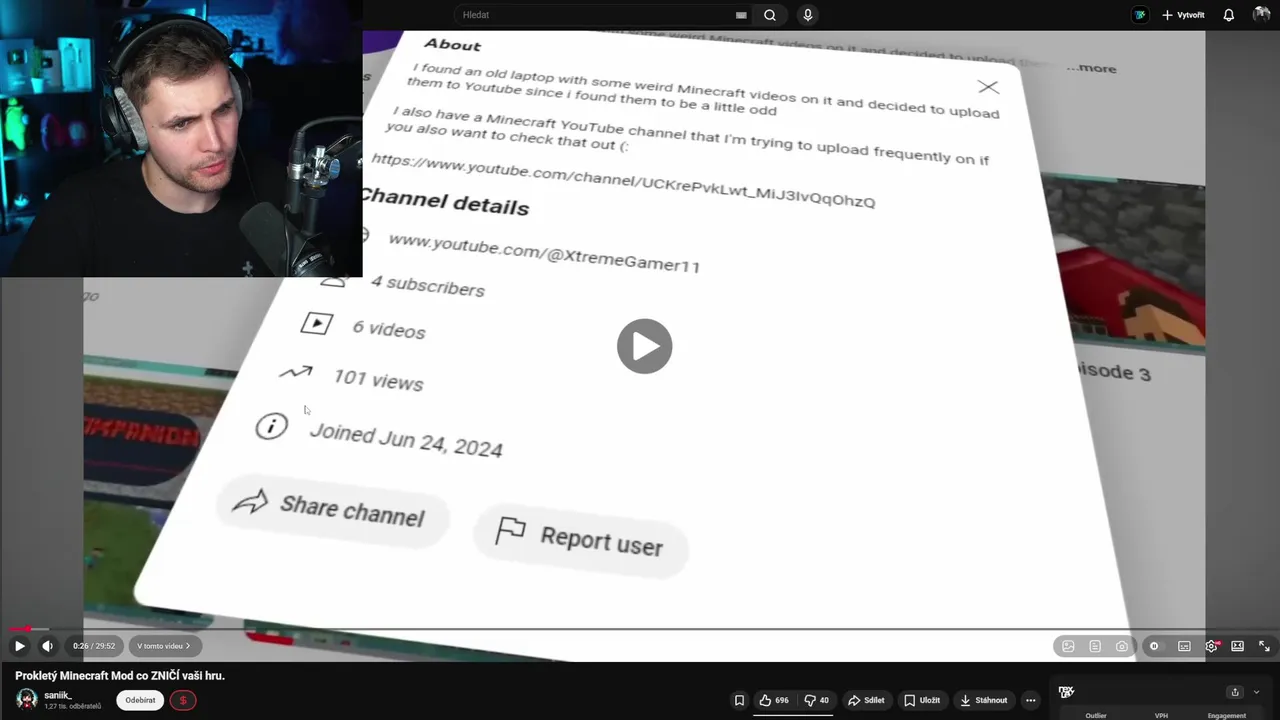Click the extension icon beside Vytvořit
1280x720 pixels.
click(1140, 15)
